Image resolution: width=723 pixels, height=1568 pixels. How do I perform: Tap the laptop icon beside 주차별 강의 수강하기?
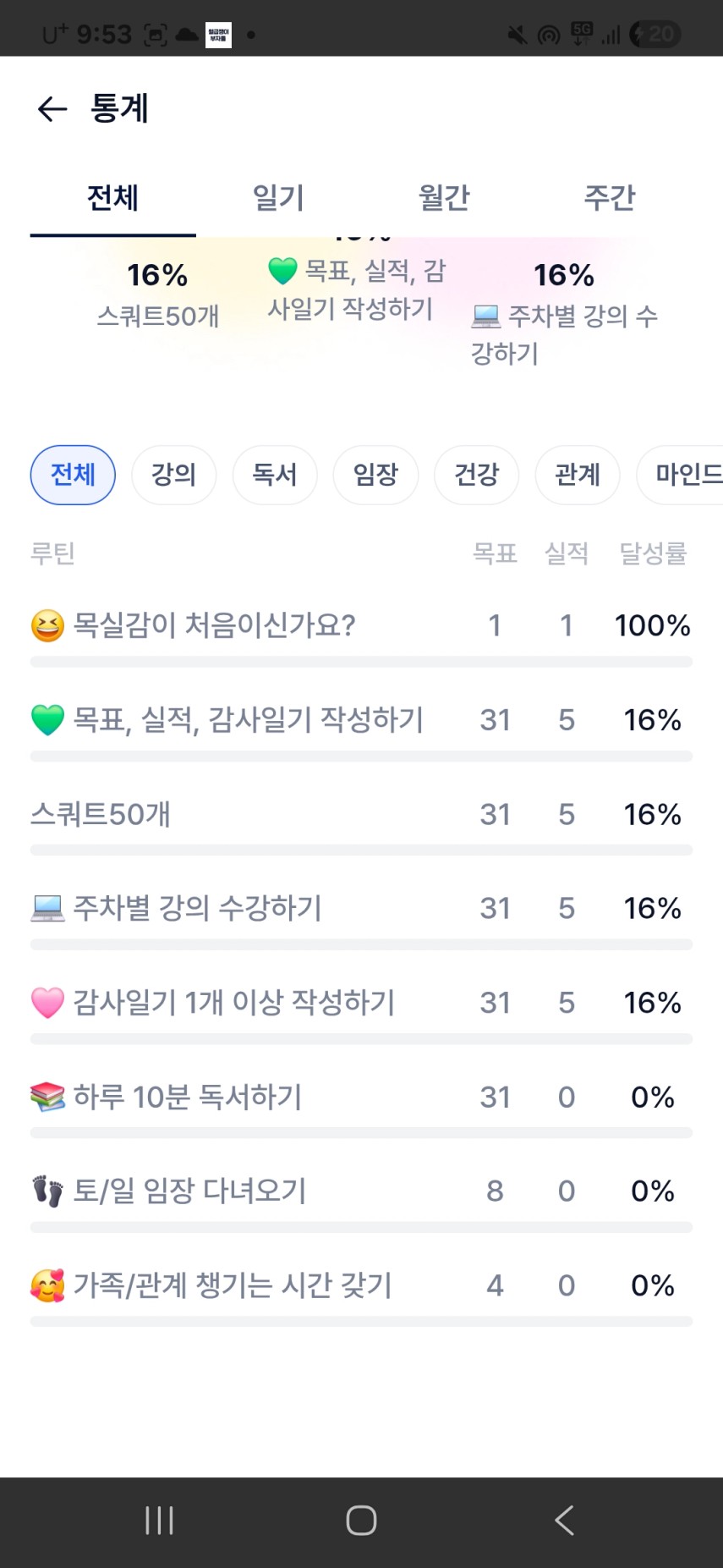(47, 908)
